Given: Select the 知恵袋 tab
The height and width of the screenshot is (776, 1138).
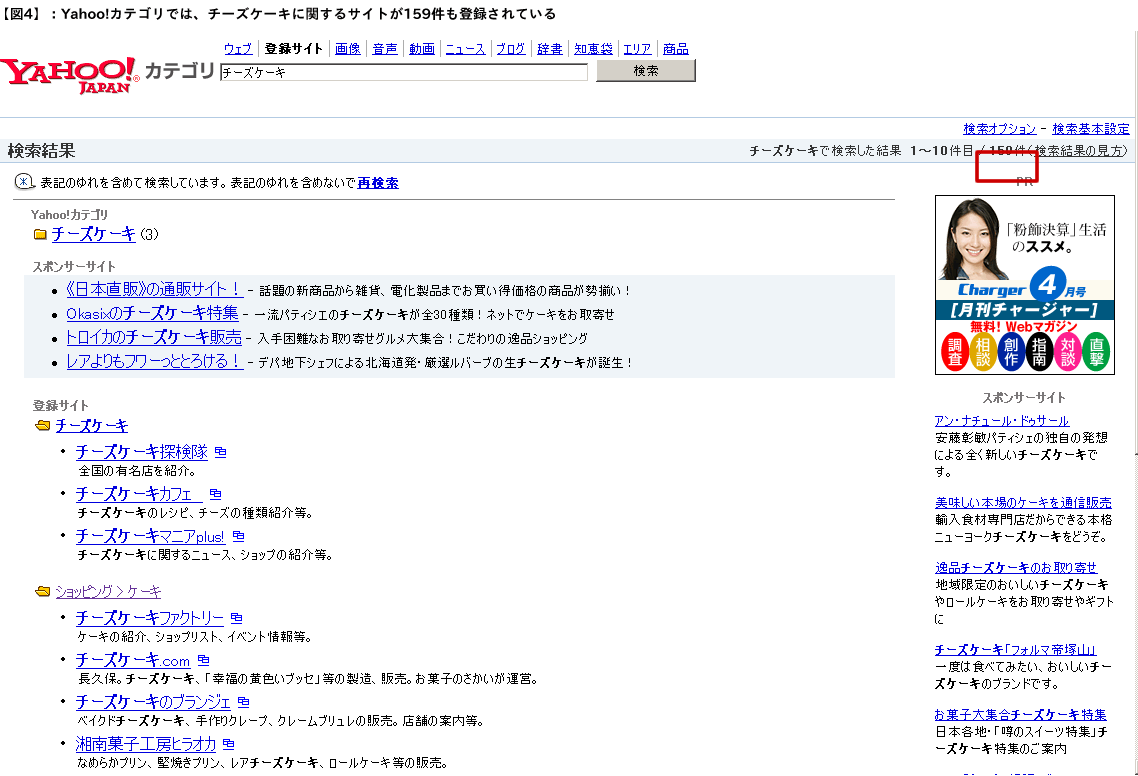Looking at the screenshot, I should pos(593,49).
